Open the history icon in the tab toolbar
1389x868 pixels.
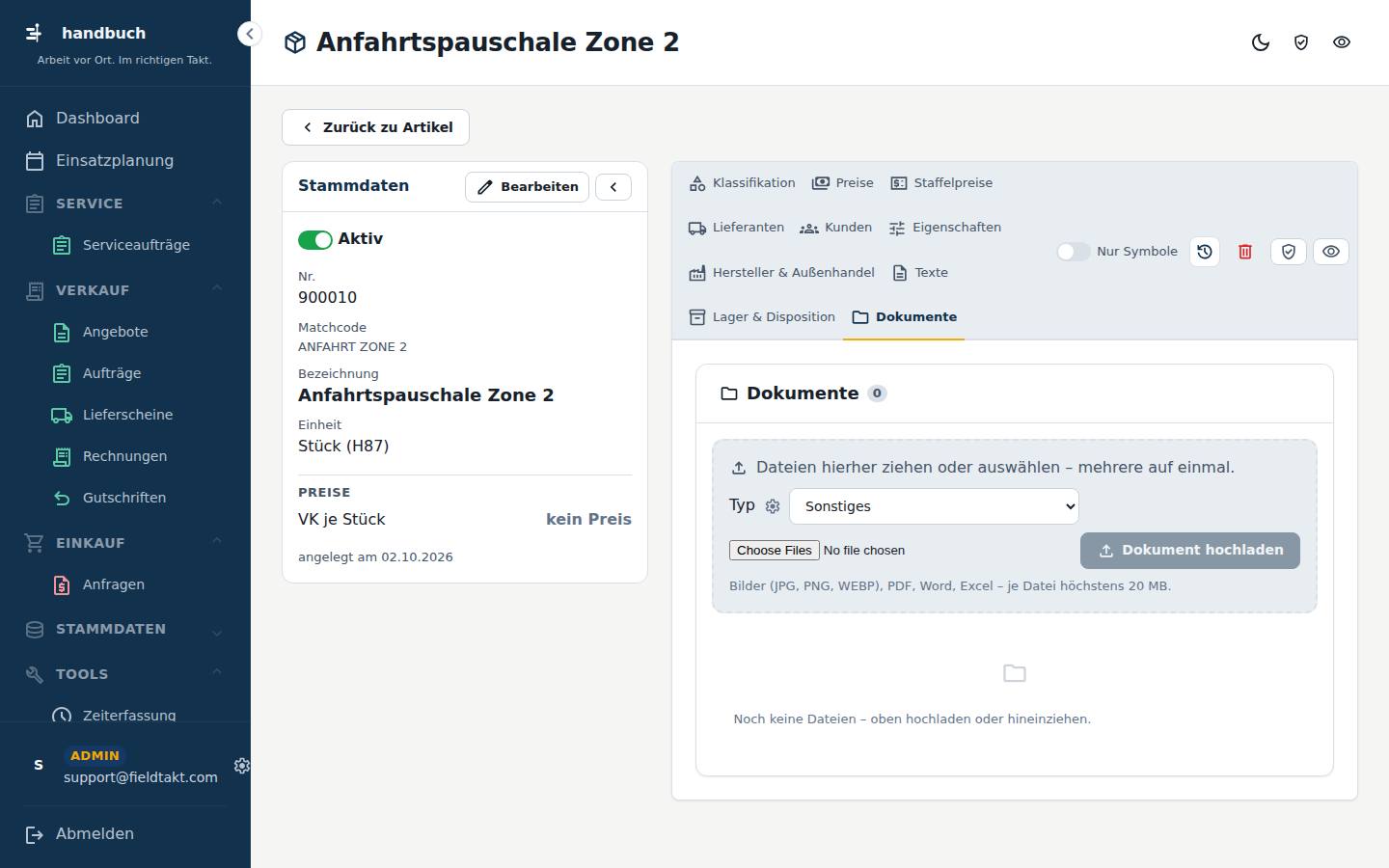tap(1205, 252)
